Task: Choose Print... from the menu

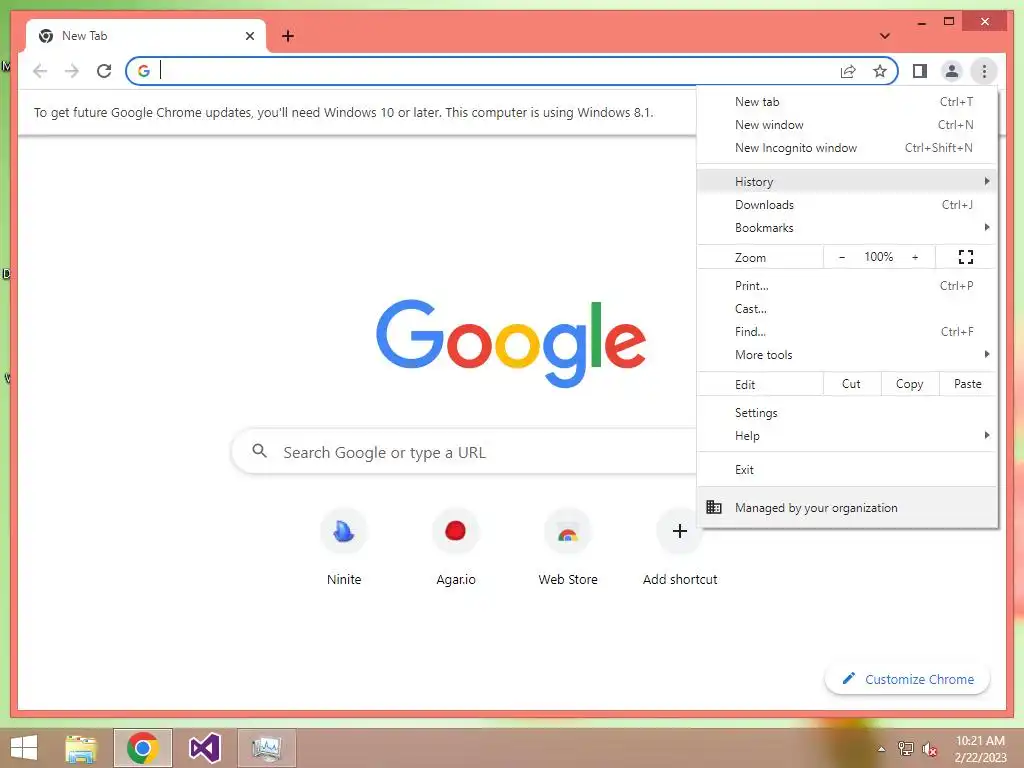Action: [847, 285]
